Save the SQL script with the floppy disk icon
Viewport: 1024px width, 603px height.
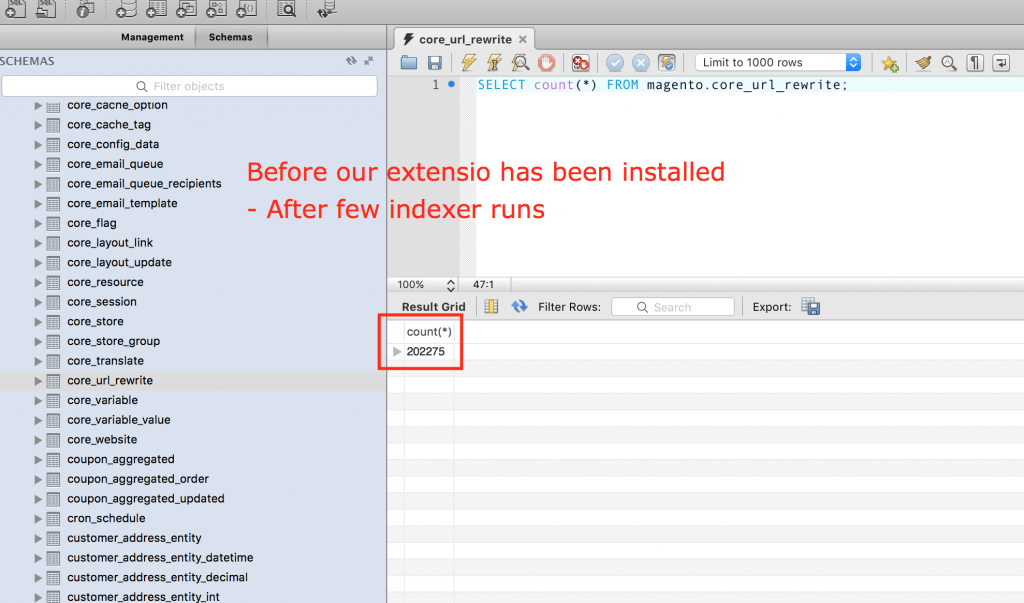[435, 63]
